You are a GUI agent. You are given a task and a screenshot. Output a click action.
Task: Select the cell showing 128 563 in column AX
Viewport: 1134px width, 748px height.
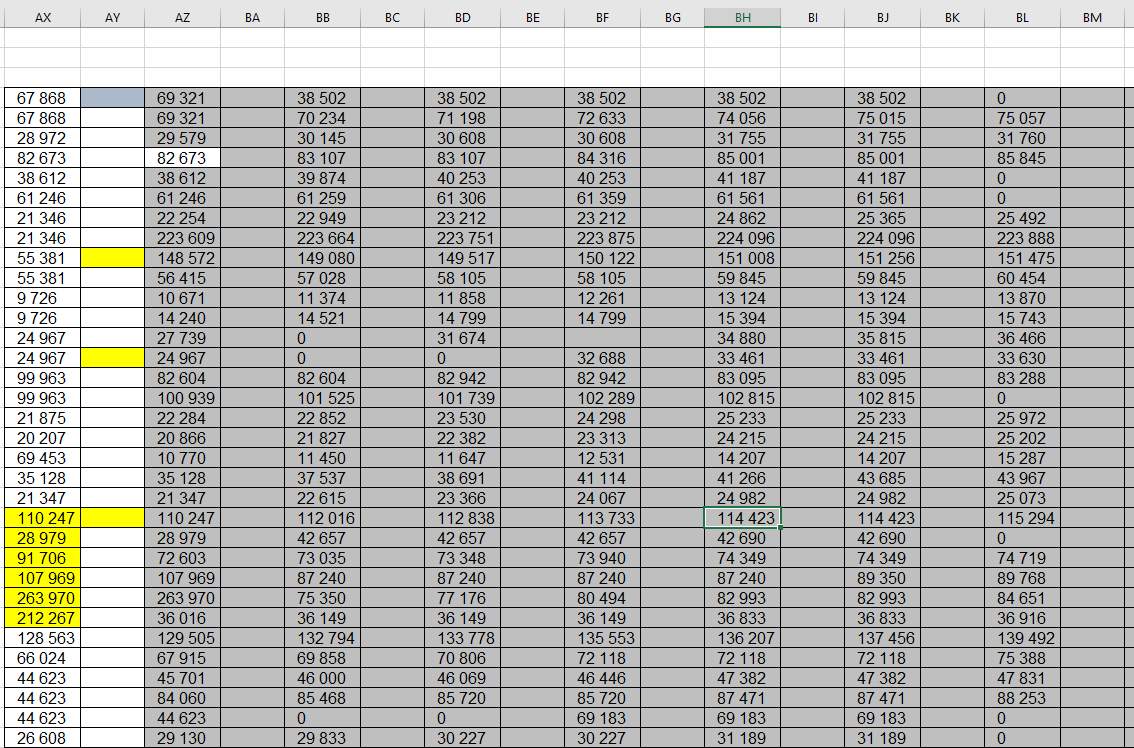(43, 638)
